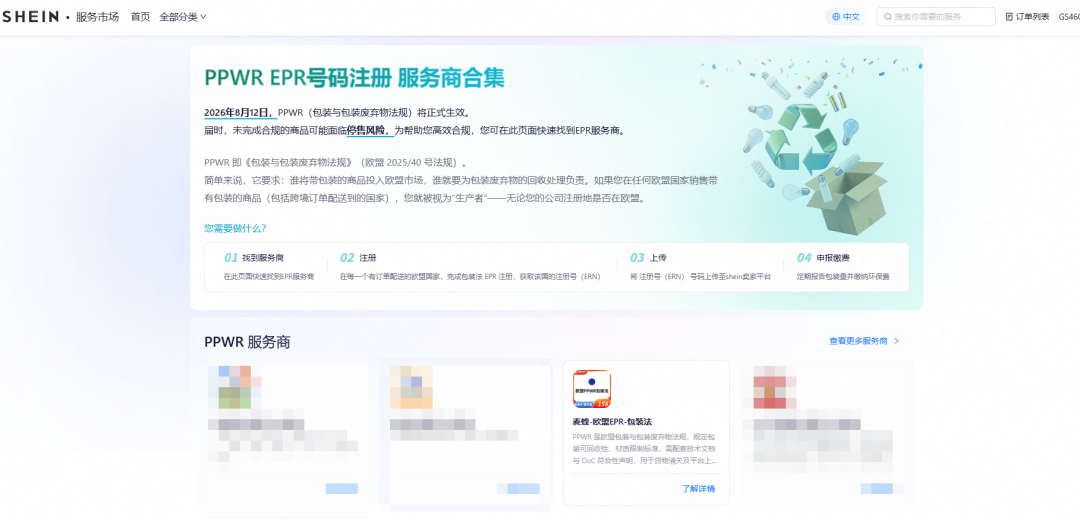Click step 01 找到服务商

253,258
